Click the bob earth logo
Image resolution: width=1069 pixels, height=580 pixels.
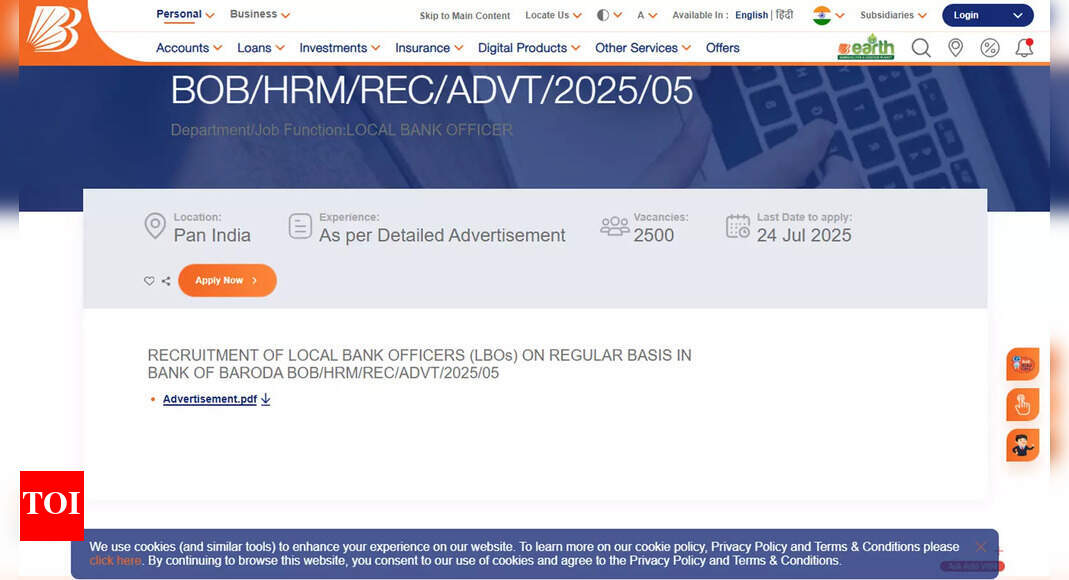[x=866, y=47]
